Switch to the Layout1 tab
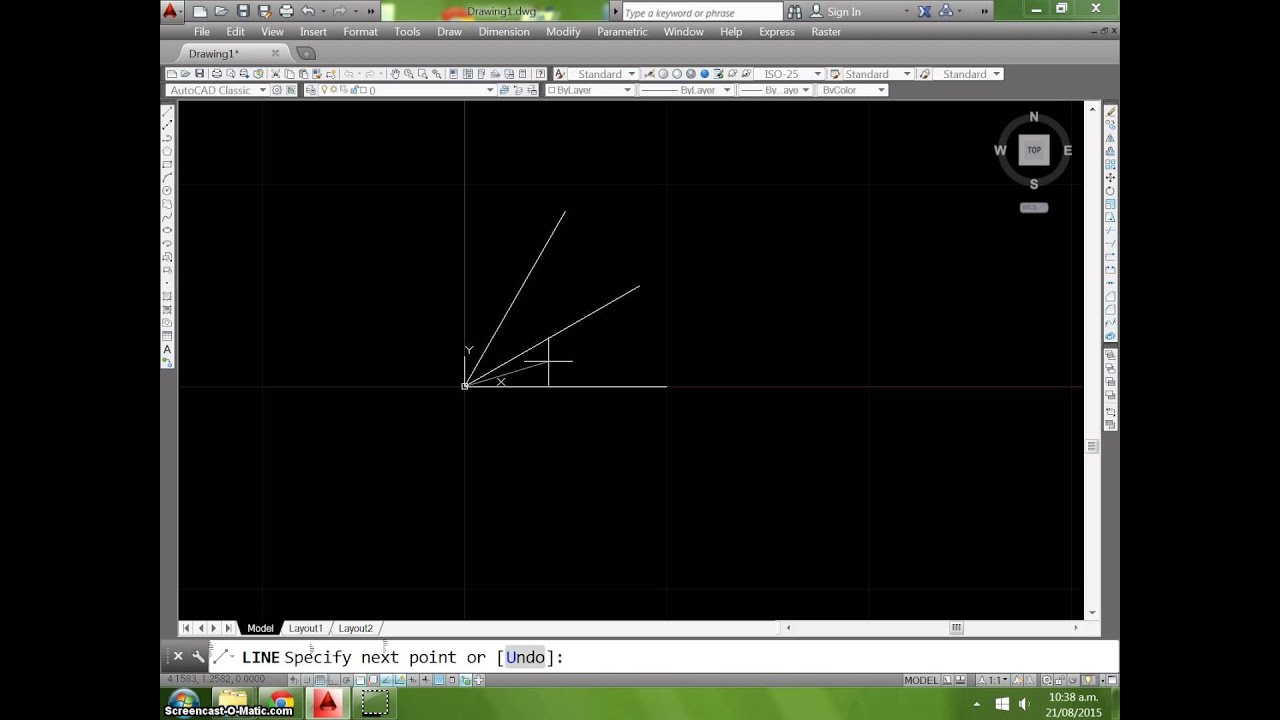 306,628
